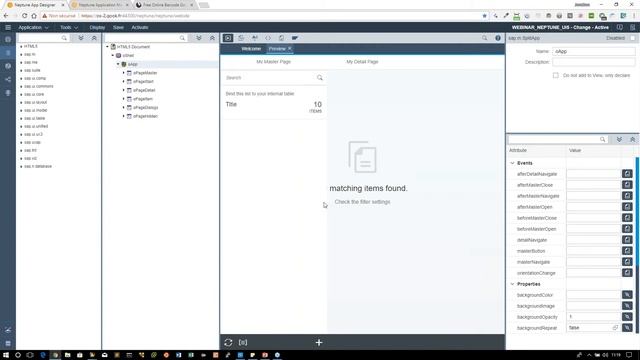Click the bracketed icon next to refresh in the footer
Screen dimensions: 640x360
pyautogui.click(x=243, y=342)
